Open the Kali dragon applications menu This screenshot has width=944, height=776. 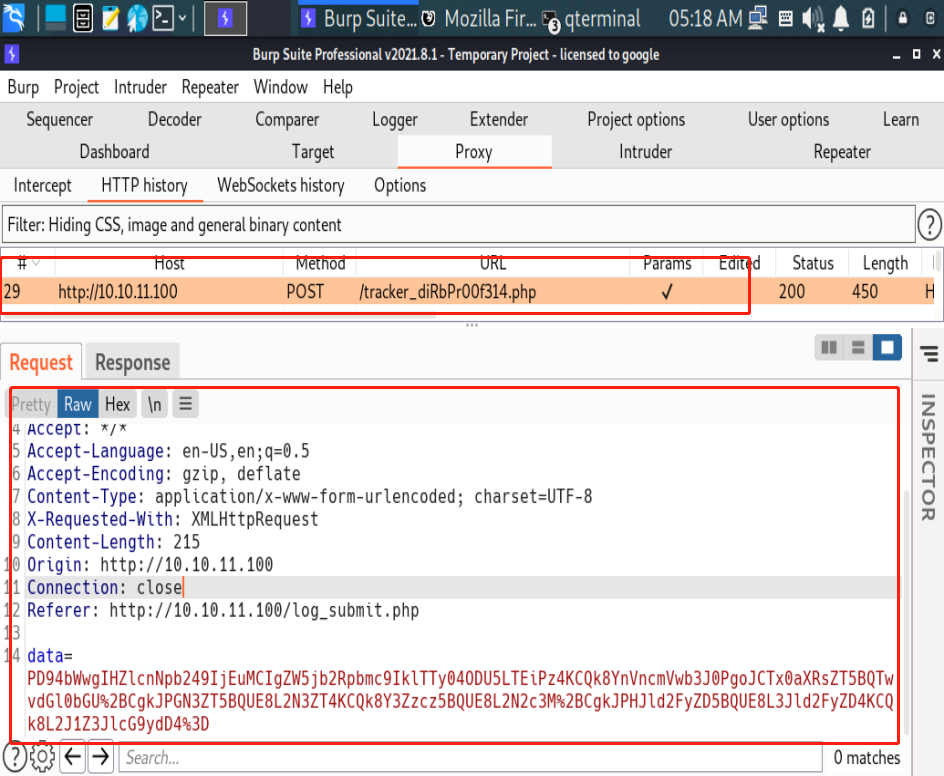[14, 17]
